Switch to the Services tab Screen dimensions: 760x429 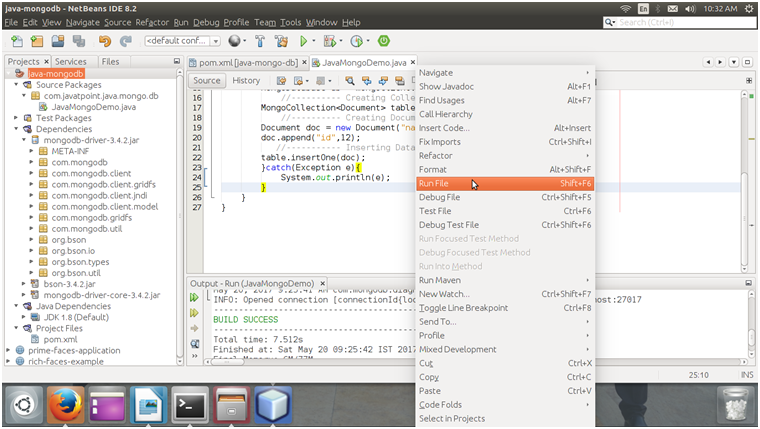[x=70, y=62]
